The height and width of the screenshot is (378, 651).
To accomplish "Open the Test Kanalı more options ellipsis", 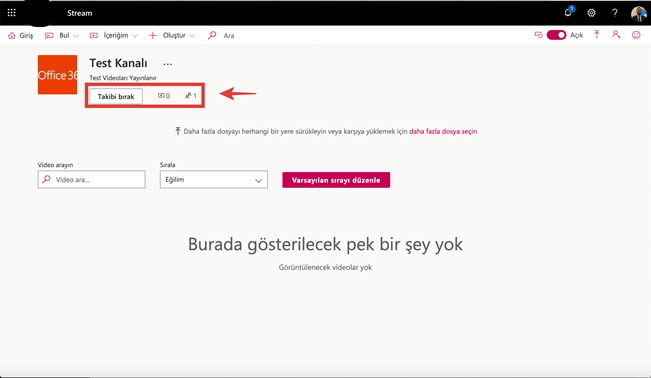I will point(168,64).
